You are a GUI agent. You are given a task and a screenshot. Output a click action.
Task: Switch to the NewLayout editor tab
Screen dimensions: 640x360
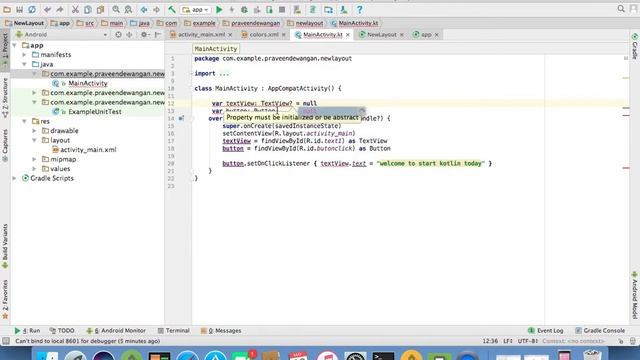(x=381, y=35)
